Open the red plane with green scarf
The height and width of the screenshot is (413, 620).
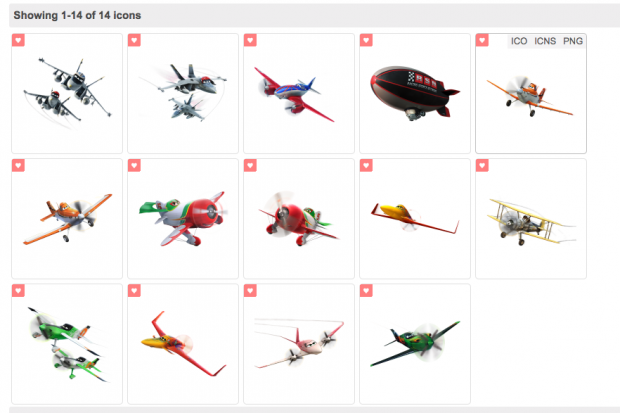tap(183, 219)
